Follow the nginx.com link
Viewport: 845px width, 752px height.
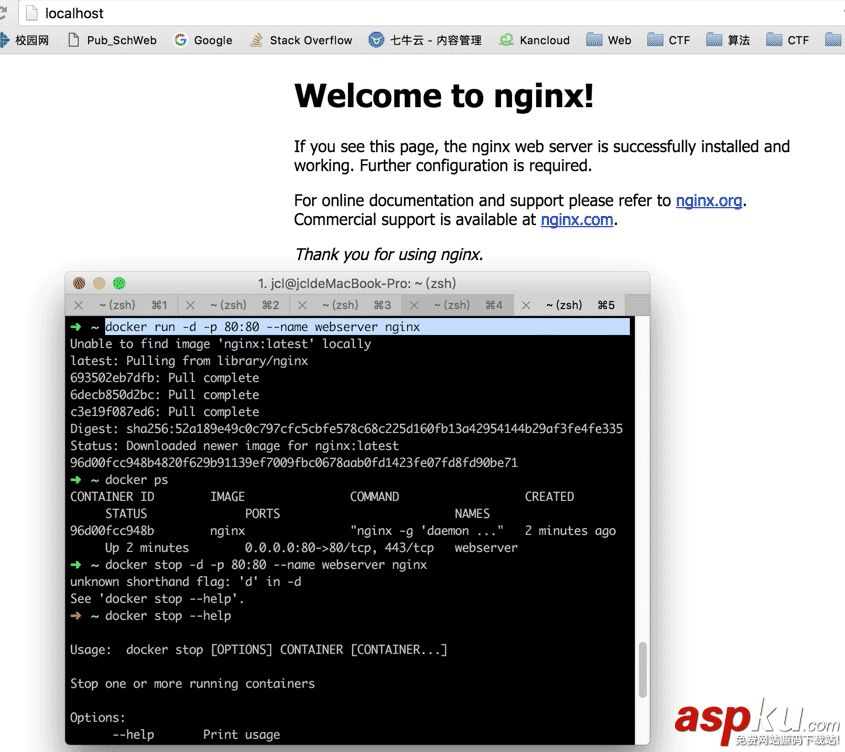tap(577, 220)
